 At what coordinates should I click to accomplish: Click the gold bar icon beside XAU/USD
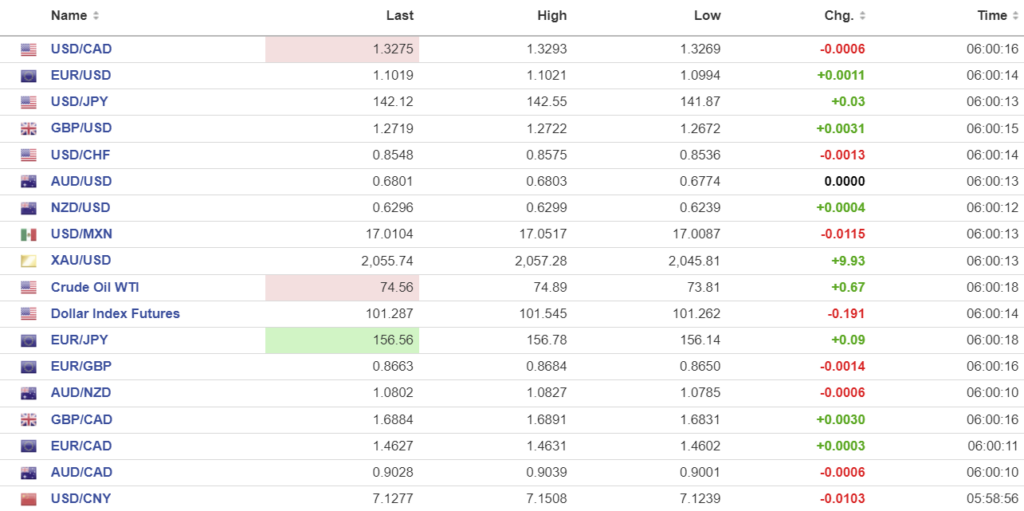click(28, 261)
